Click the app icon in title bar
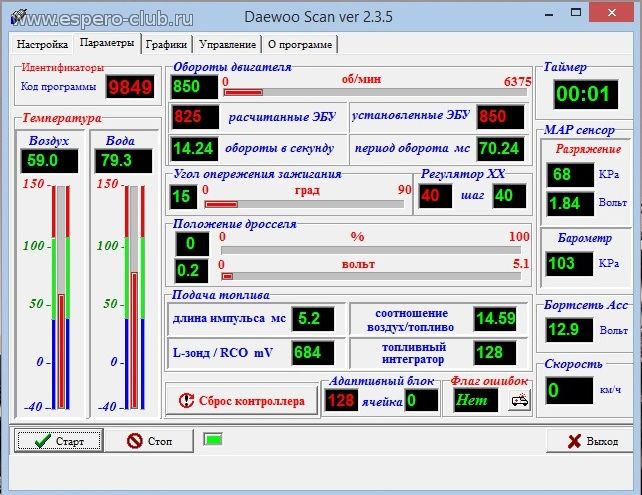This screenshot has height=495, width=642. (x=19, y=16)
